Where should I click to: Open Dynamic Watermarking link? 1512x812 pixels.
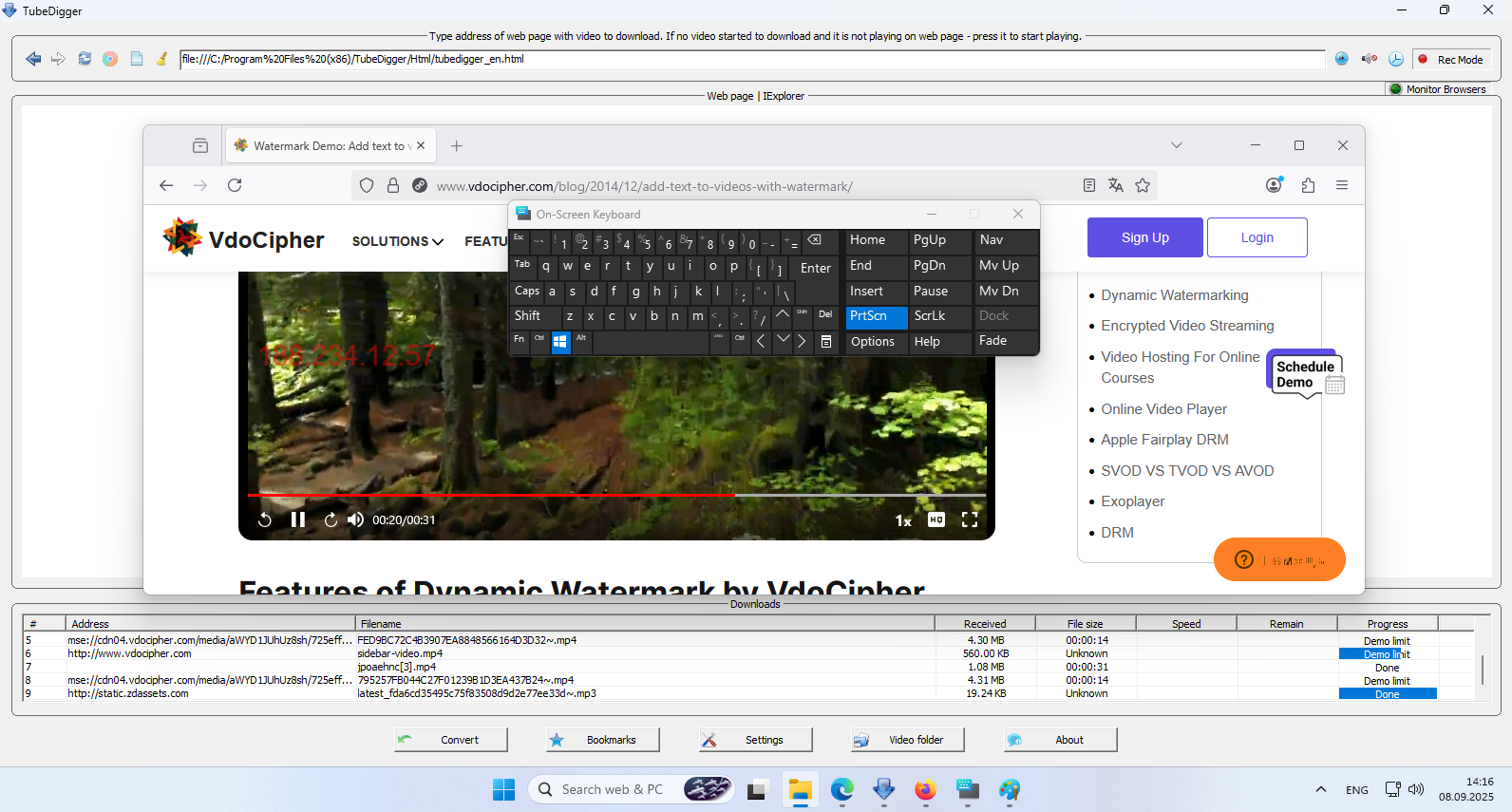[1175, 295]
